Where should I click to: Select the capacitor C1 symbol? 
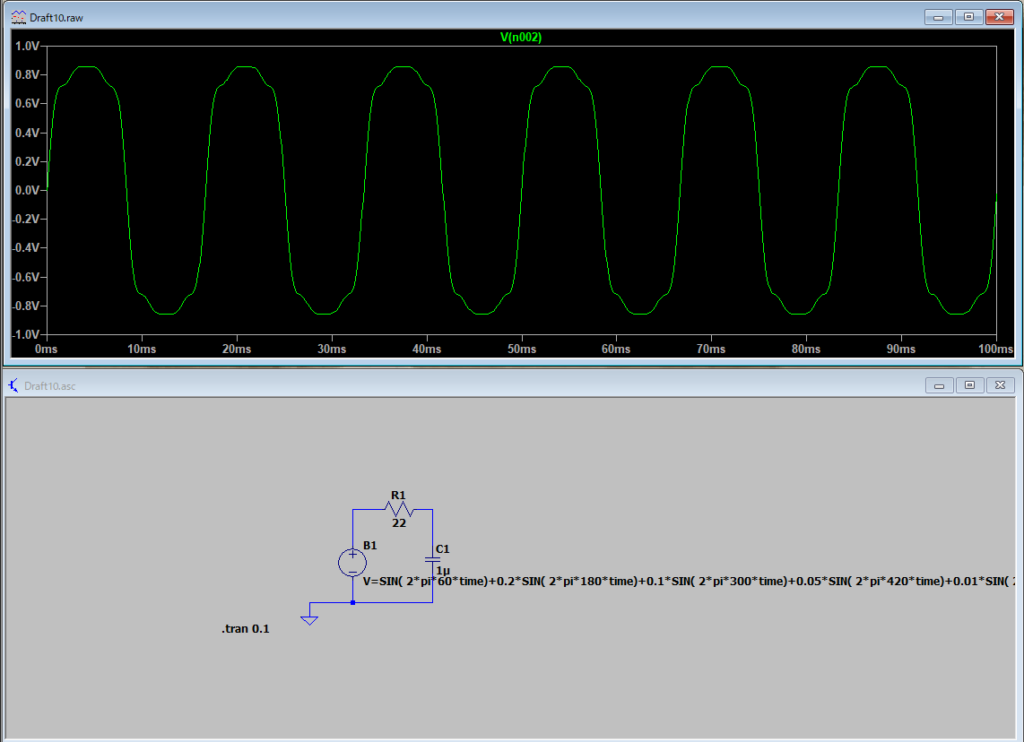coord(432,560)
